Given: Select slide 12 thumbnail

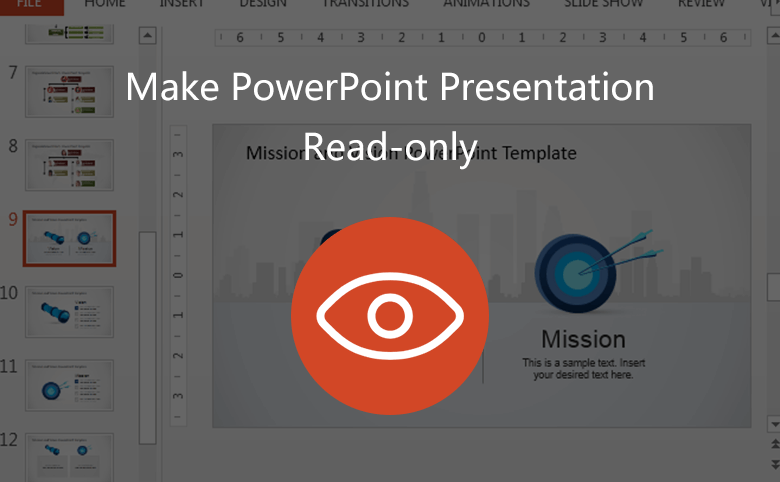Looking at the screenshot, I should click(70, 457).
